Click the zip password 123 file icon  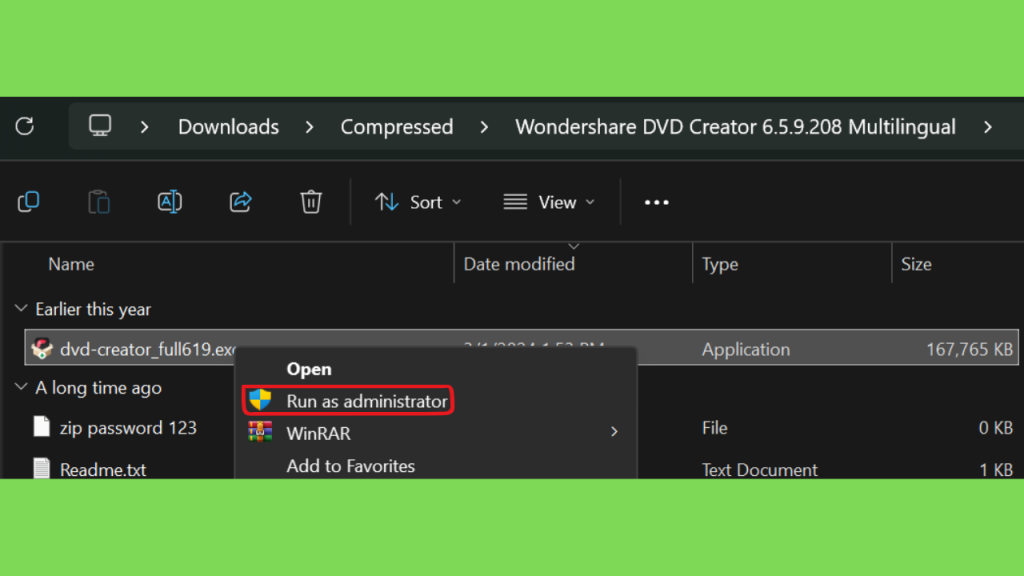point(42,427)
